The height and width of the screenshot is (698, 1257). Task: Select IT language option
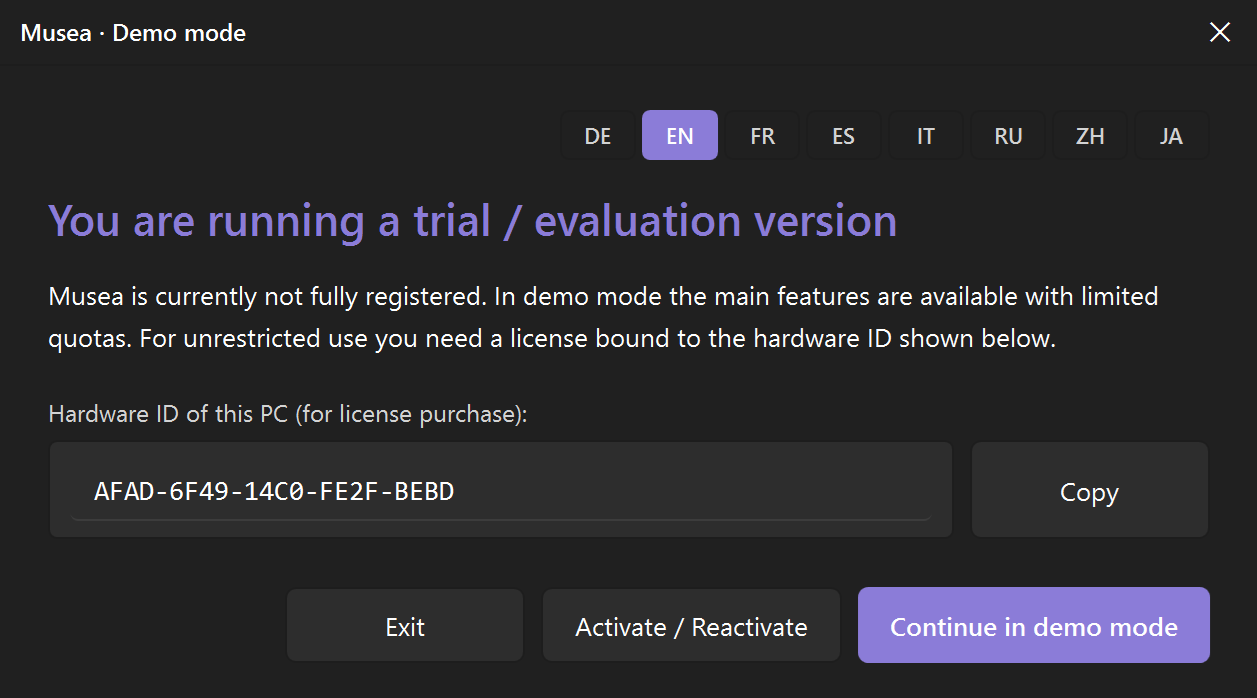[926, 135]
